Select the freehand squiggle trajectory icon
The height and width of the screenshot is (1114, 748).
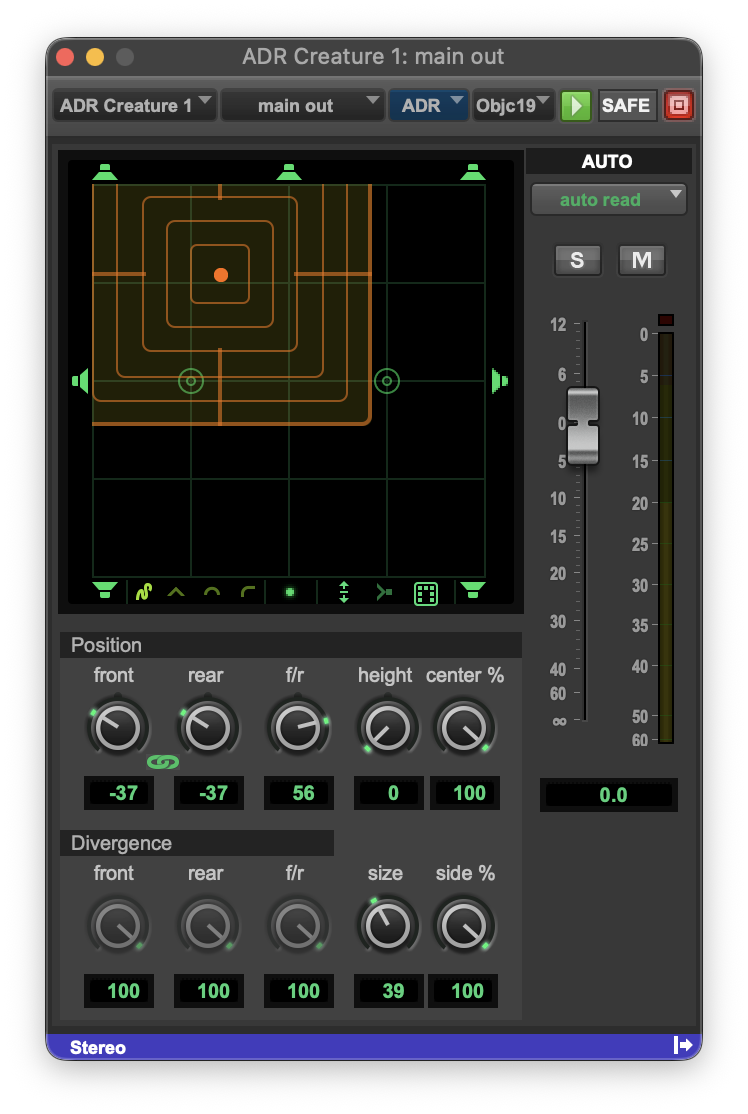tap(144, 592)
